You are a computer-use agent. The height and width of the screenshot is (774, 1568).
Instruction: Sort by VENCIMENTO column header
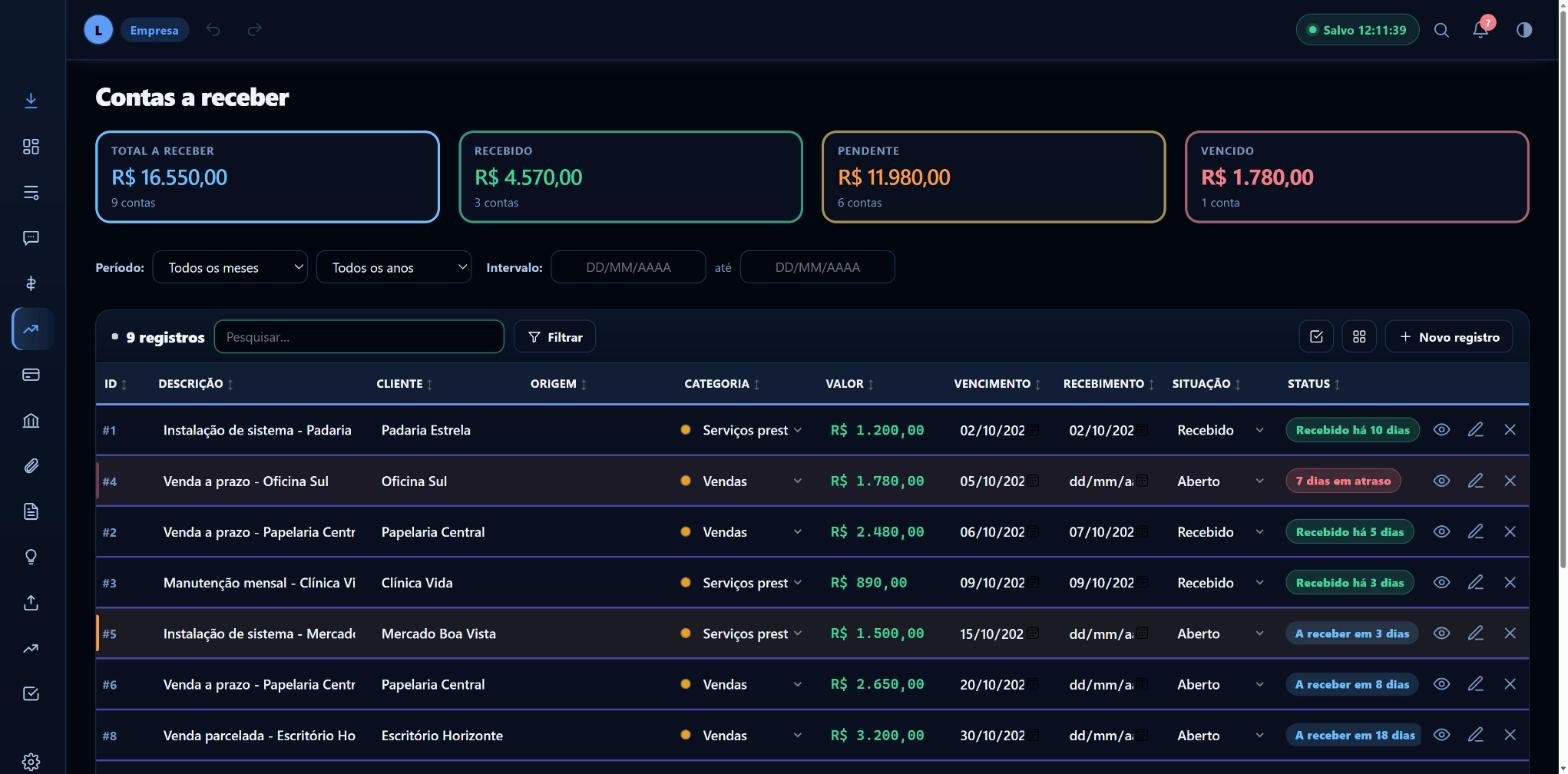click(997, 384)
